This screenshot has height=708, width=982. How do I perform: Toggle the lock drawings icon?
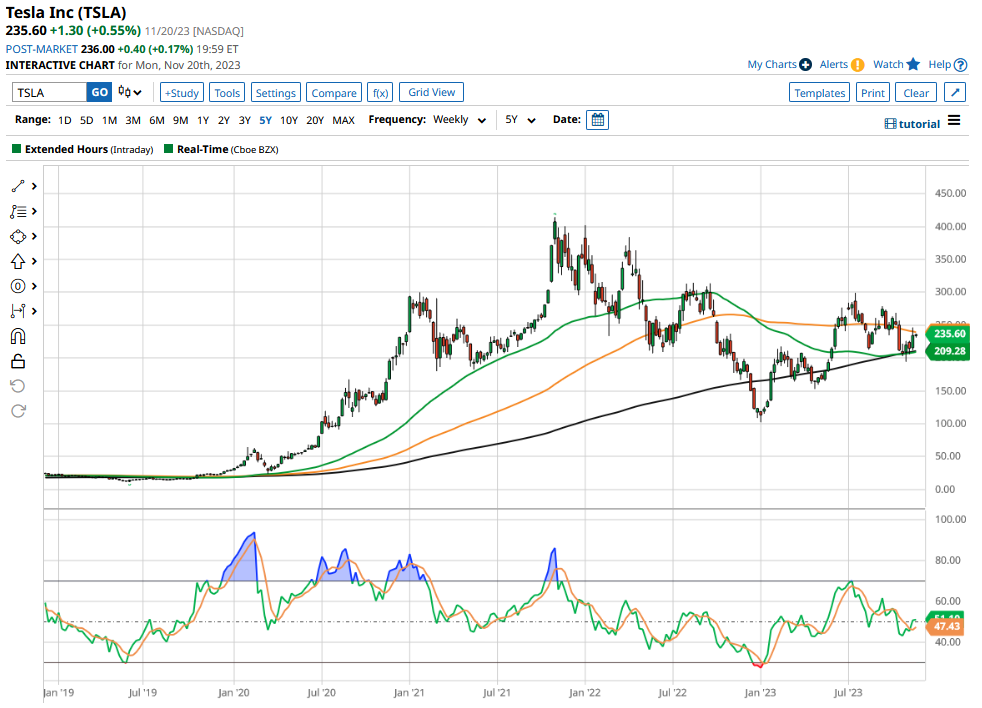[18, 361]
